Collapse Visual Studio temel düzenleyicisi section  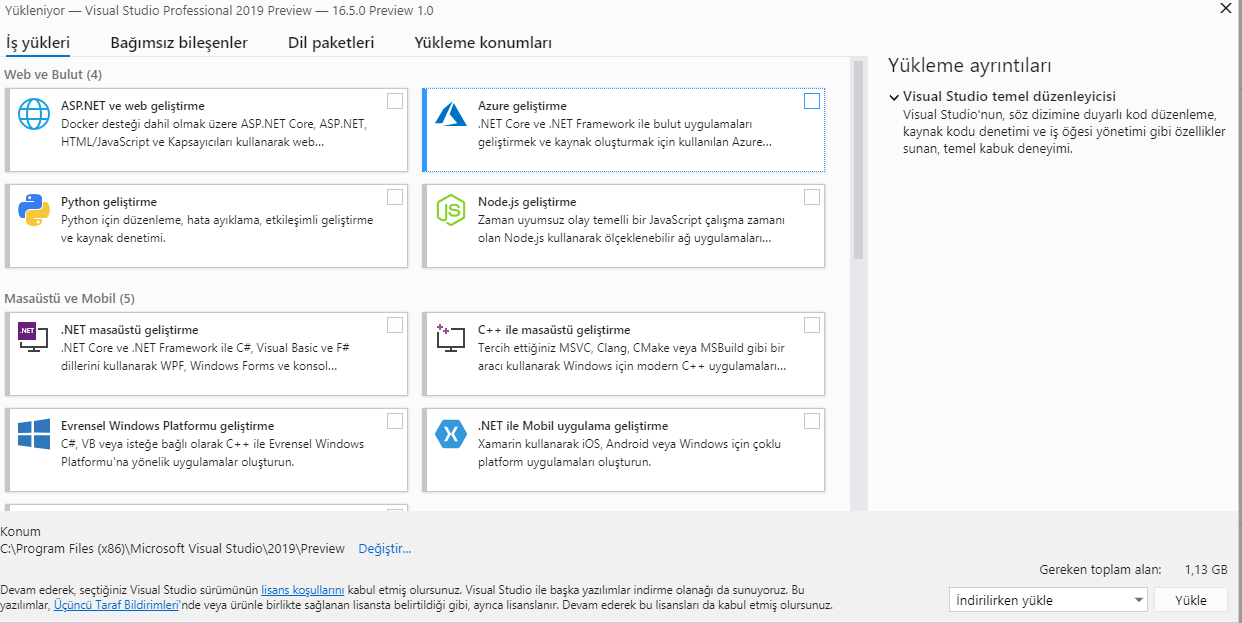[x=894, y=97]
